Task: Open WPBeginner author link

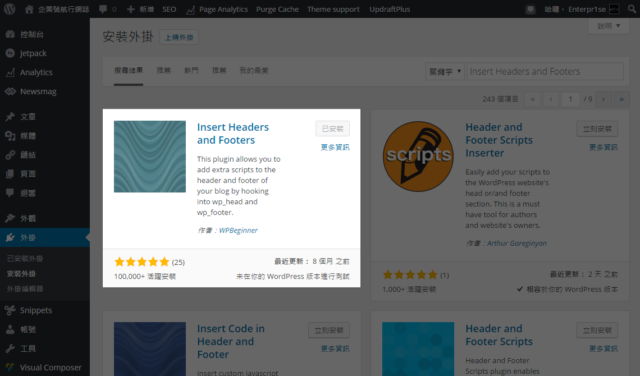Action: (x=238, y=230)
